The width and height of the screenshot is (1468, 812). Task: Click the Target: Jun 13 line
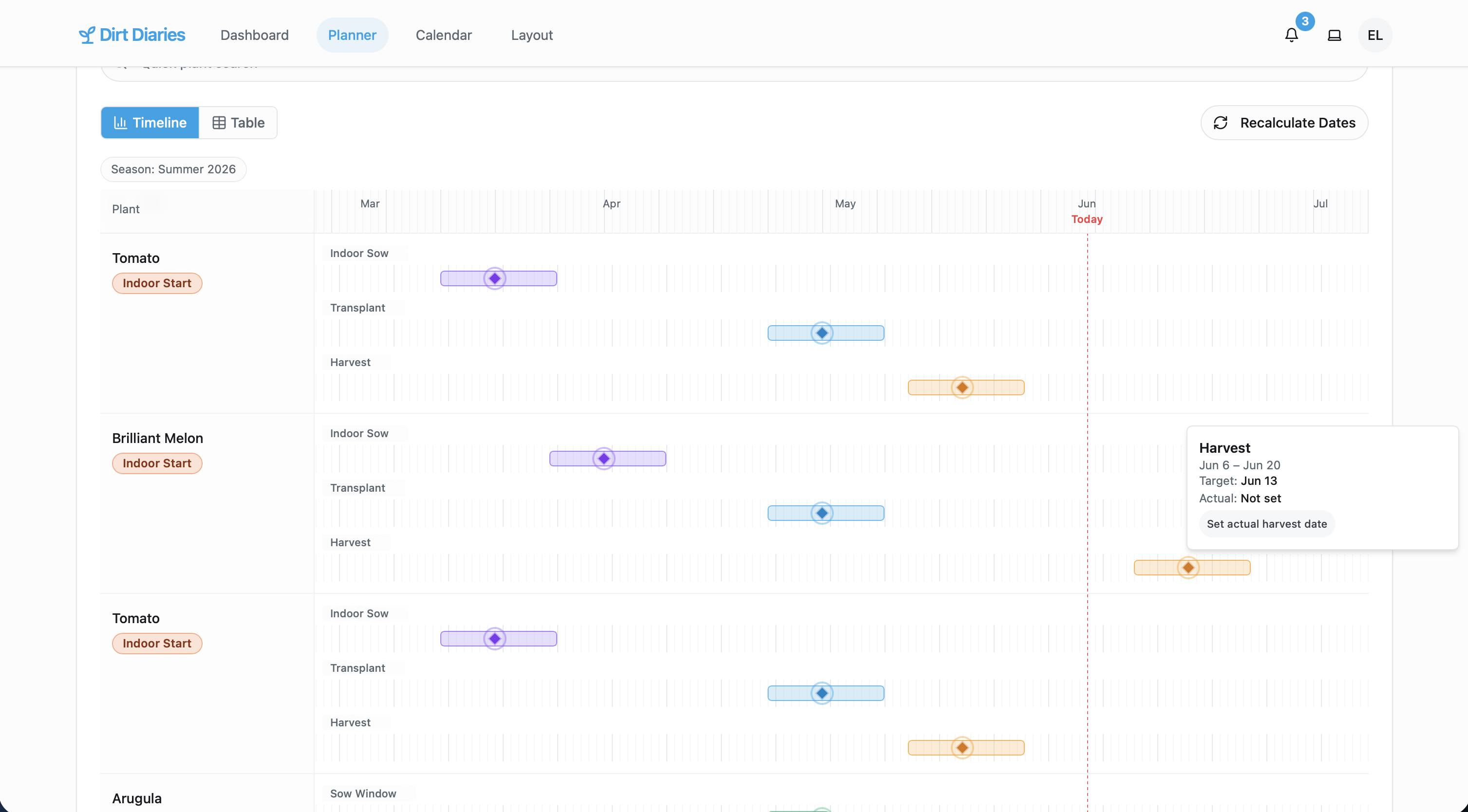pyautogui.click(x=1238, y=481)
